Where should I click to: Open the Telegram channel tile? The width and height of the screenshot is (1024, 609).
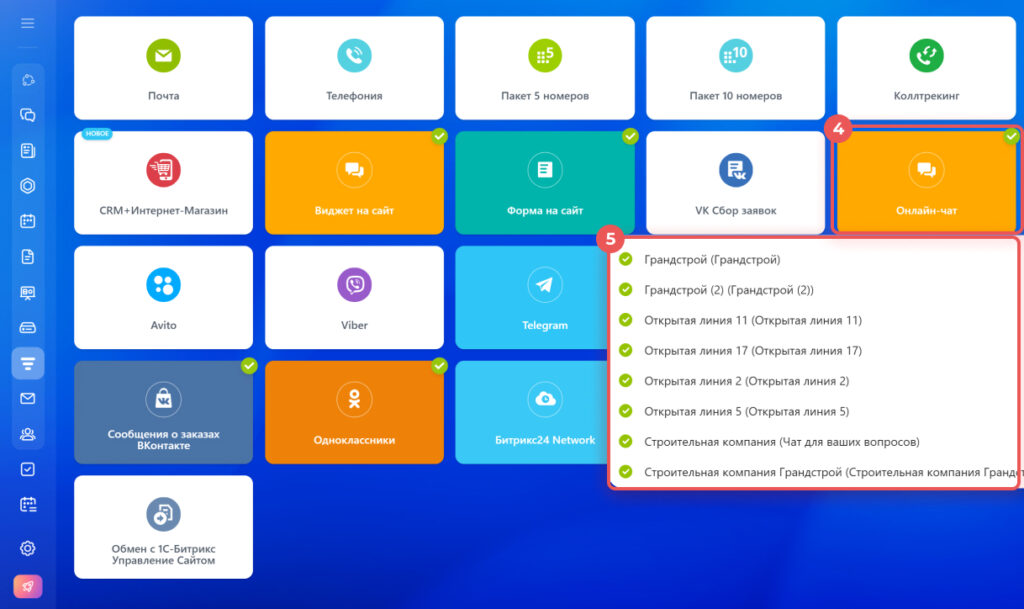click(x=544, y=297)
